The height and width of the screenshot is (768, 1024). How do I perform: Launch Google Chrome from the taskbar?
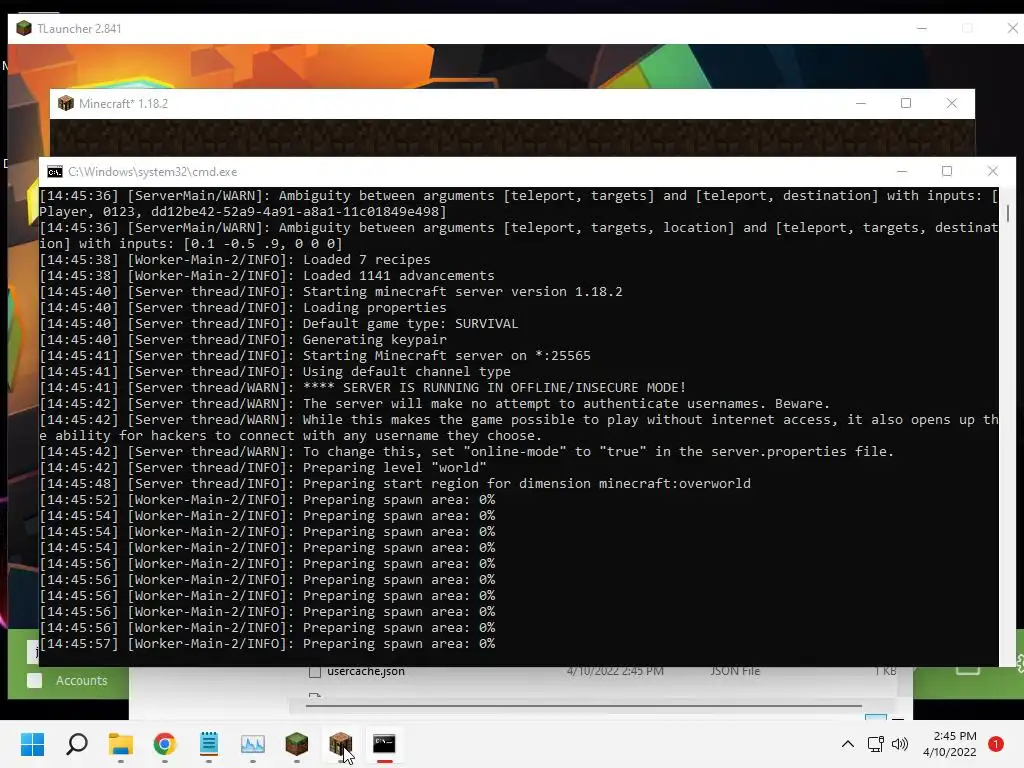pos(165,744)
